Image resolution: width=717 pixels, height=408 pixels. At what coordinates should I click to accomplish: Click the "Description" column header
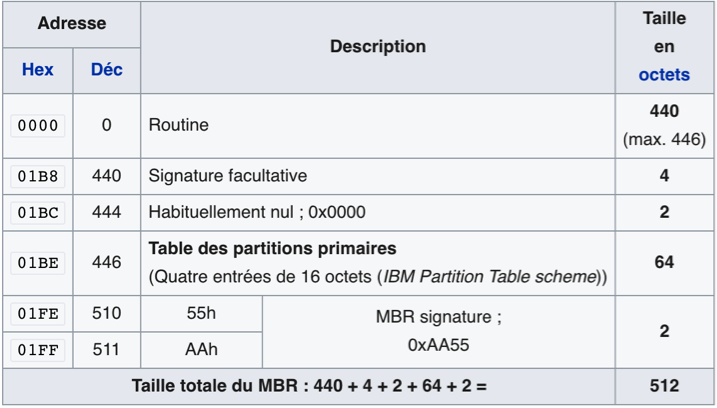(x=377, y=47)
